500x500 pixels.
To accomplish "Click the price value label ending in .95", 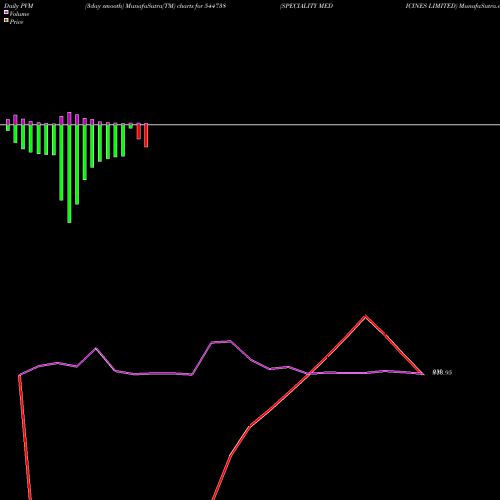I will [x=442, y=372].
